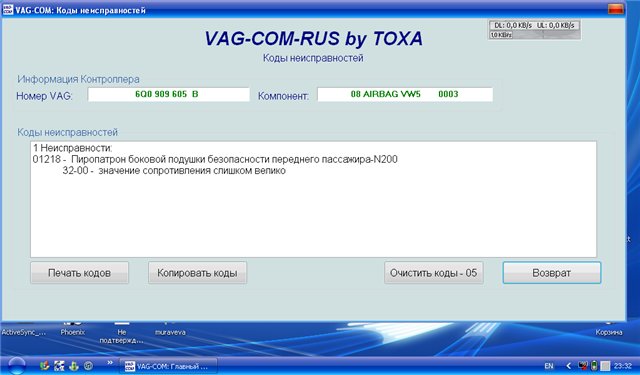The height and width of the screenshot is (375, 640).
Task: Clear fault codes with Очистить коды - 05
Action: [433, 273]
